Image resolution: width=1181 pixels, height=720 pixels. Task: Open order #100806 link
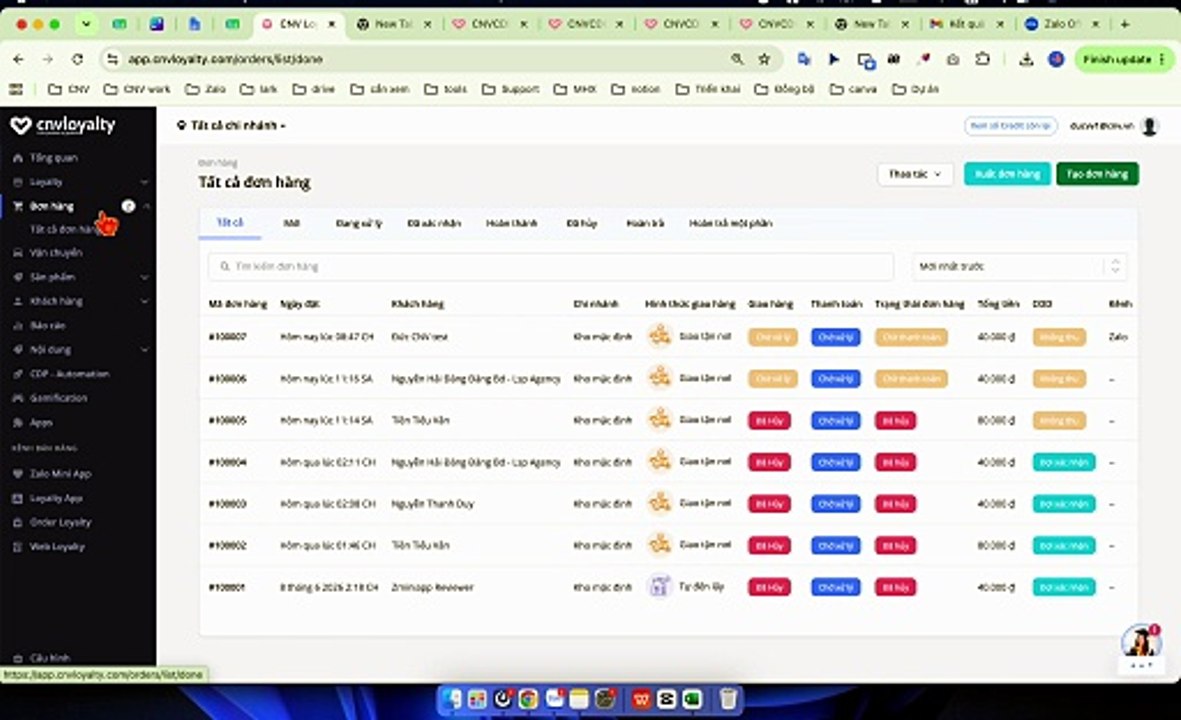click(227, 379)
